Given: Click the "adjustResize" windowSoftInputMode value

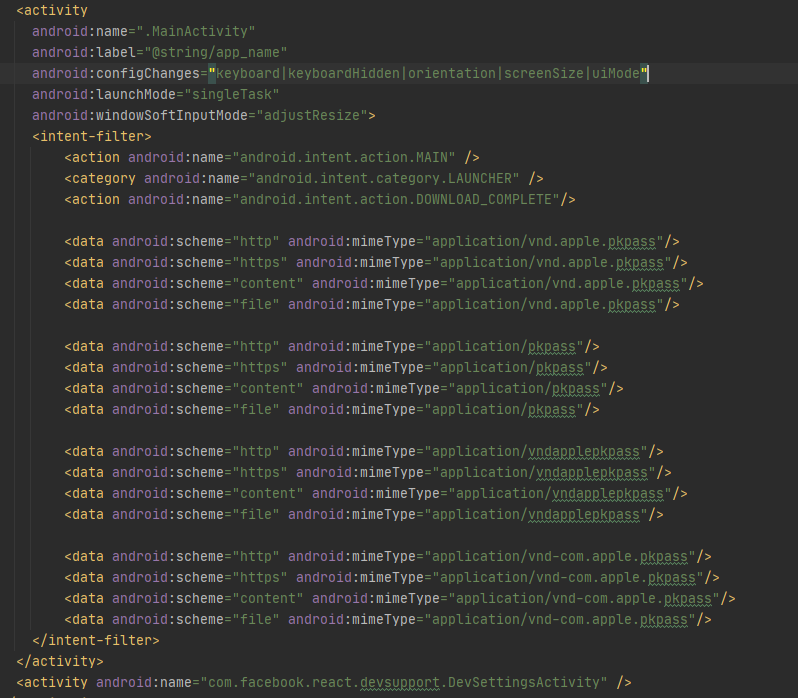Looking at the screenshot, I should pos(311,115).
